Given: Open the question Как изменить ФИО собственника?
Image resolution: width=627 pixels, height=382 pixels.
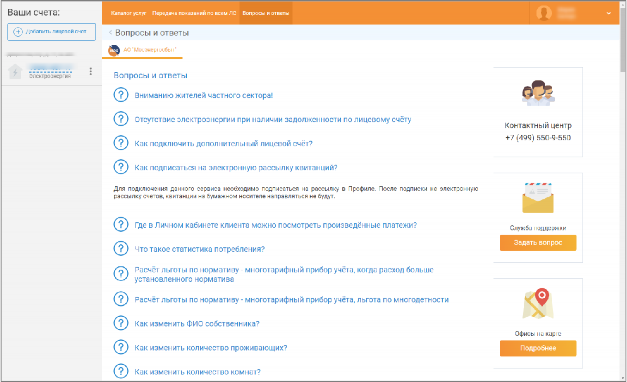Looking at the screenshot, I should click(x=197, y=324).
